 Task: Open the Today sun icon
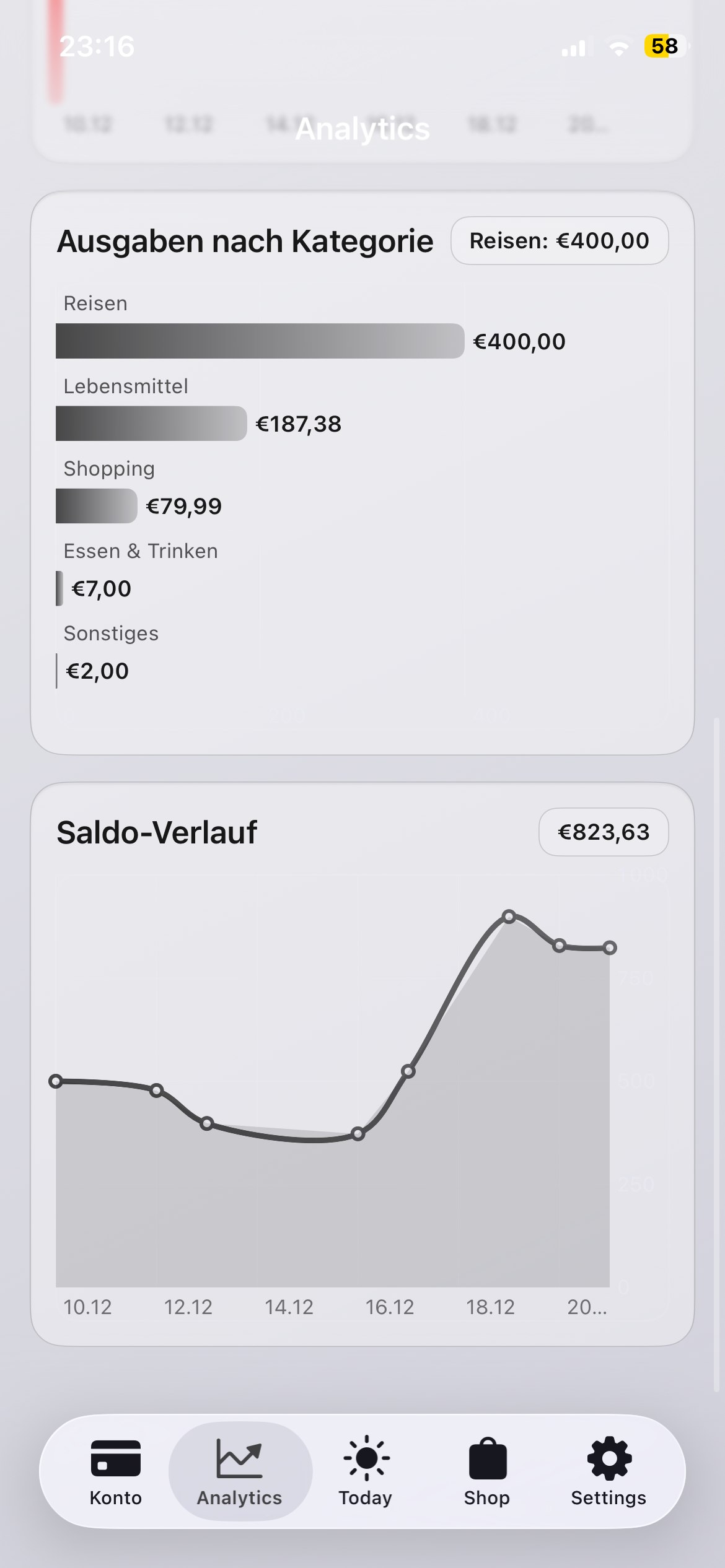[366, 1458]
